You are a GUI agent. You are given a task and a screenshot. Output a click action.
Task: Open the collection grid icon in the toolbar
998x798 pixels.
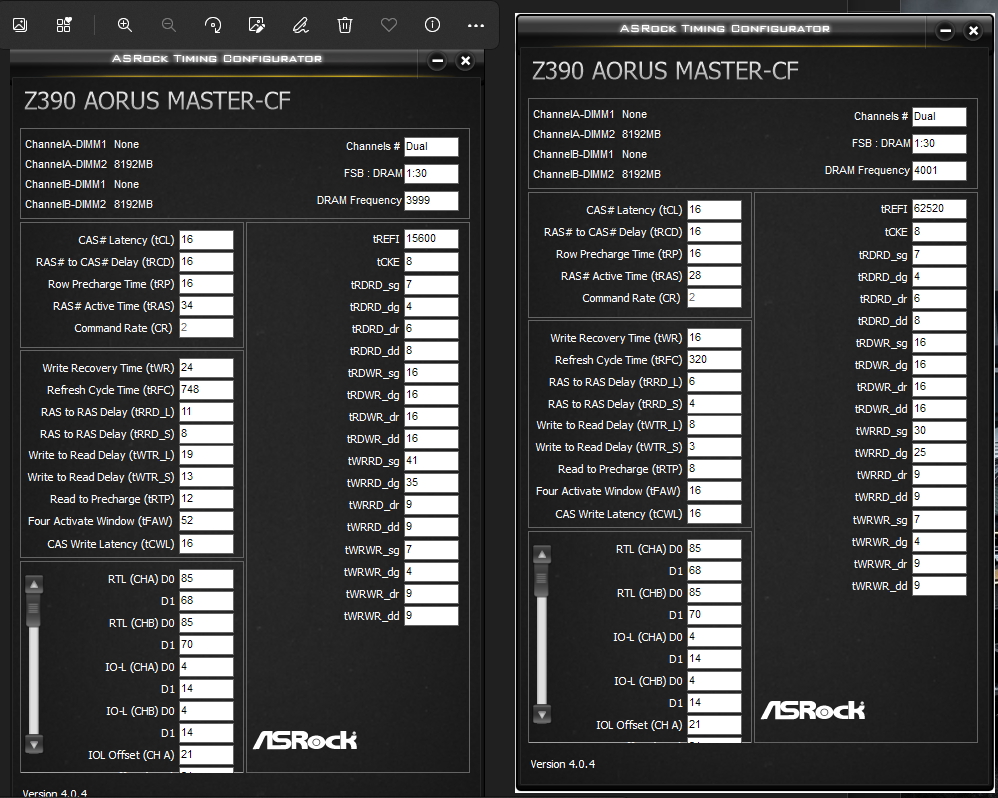click(64, 25)
